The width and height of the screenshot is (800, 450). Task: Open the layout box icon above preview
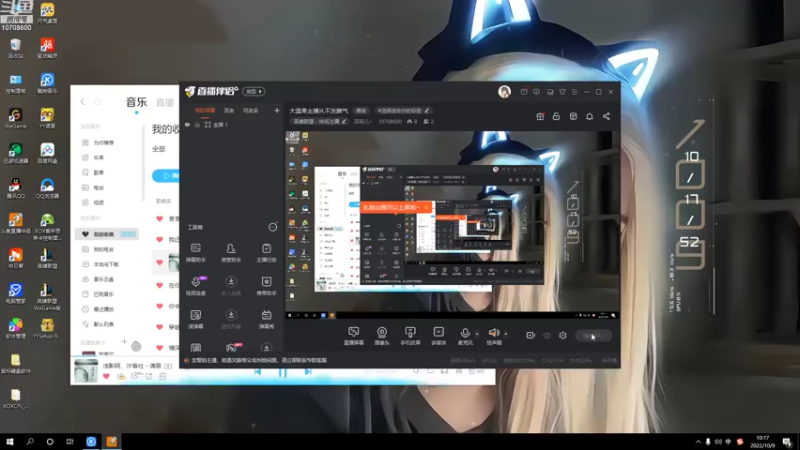(573, 116)
